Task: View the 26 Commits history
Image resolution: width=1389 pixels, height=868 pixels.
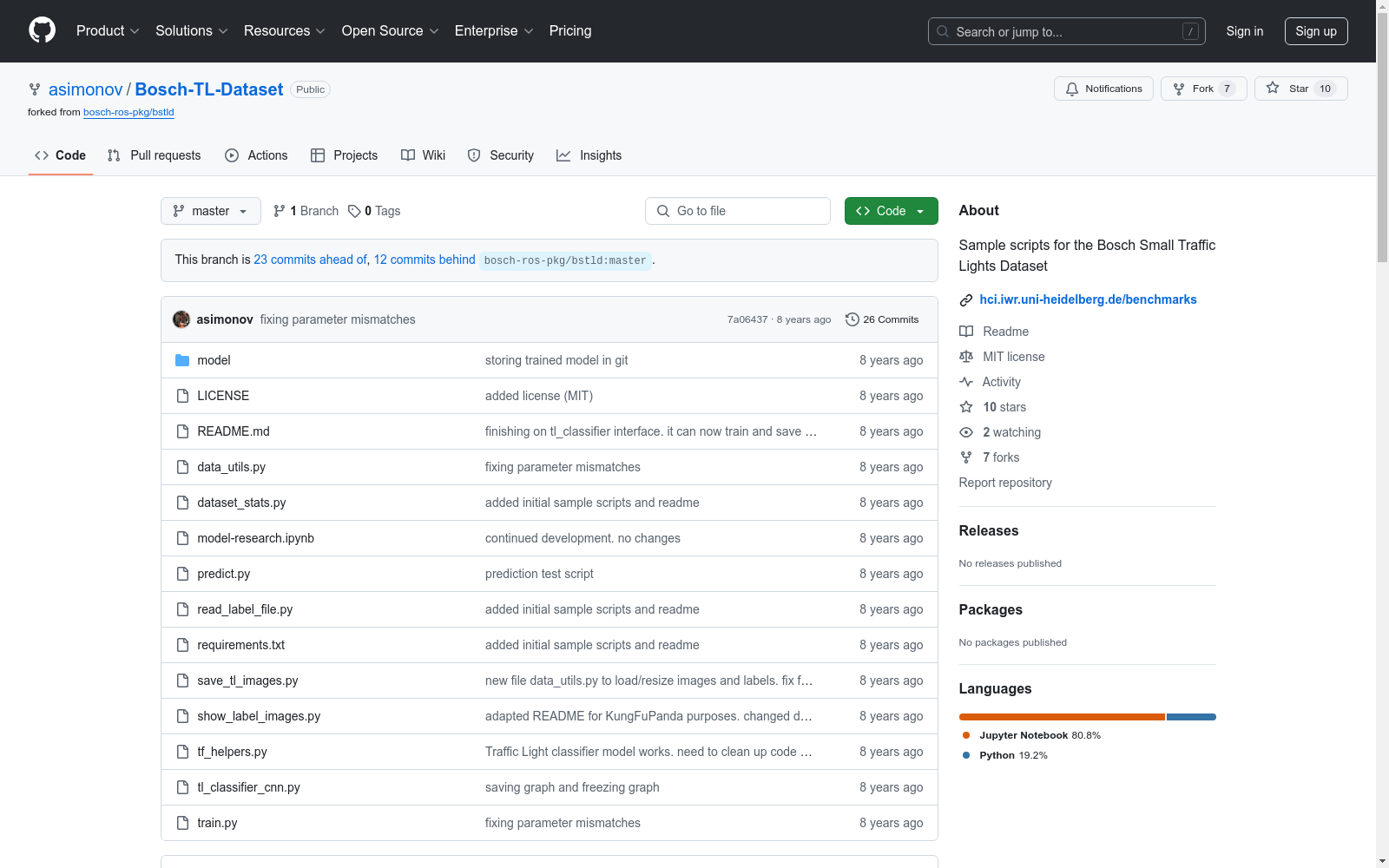Action: coord(882,319)
